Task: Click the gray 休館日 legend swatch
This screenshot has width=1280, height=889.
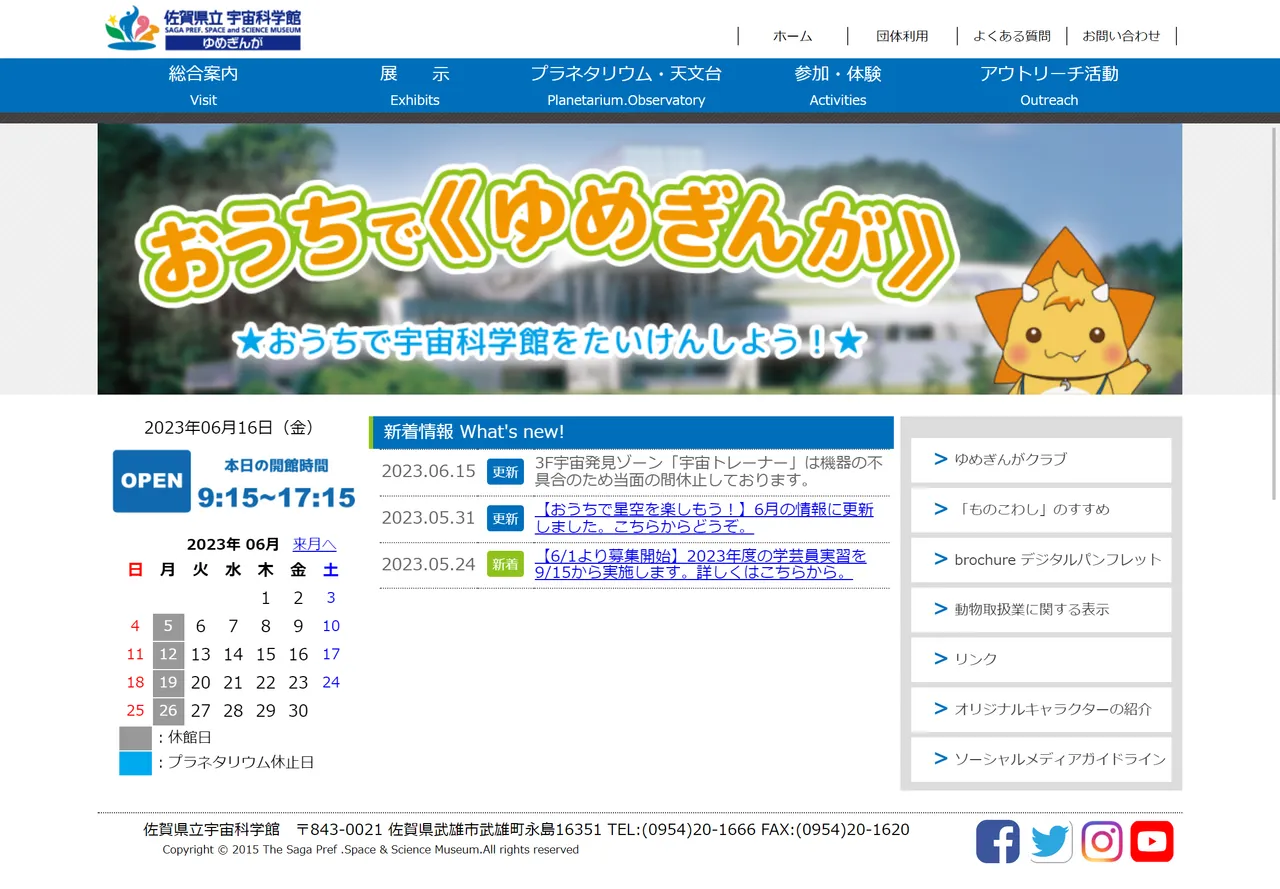Action: (x=135, y=738)
